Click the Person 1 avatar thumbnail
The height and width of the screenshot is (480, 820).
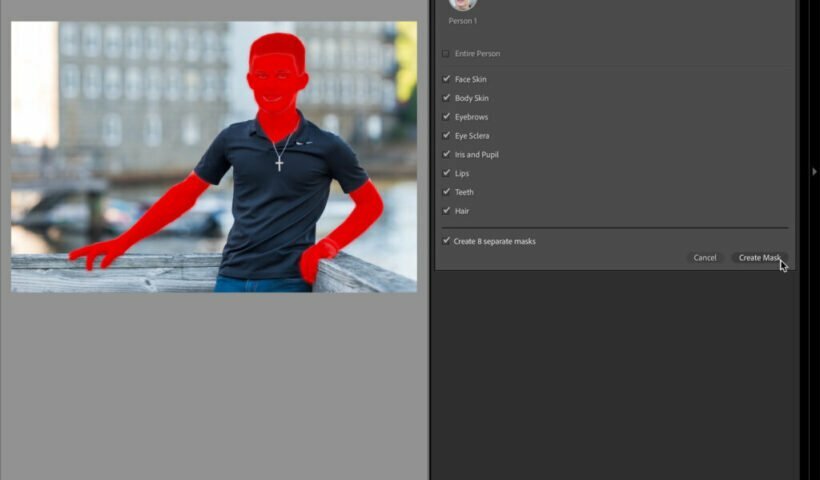(x=462, y=4)
